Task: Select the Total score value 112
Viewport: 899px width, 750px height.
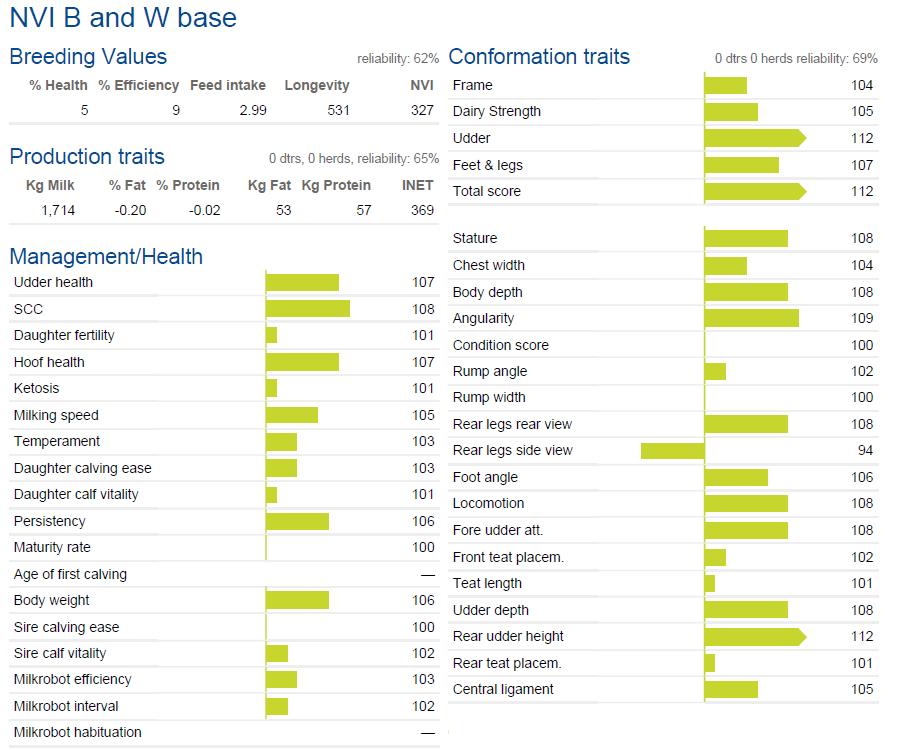Action: click(x=862, y=191)
